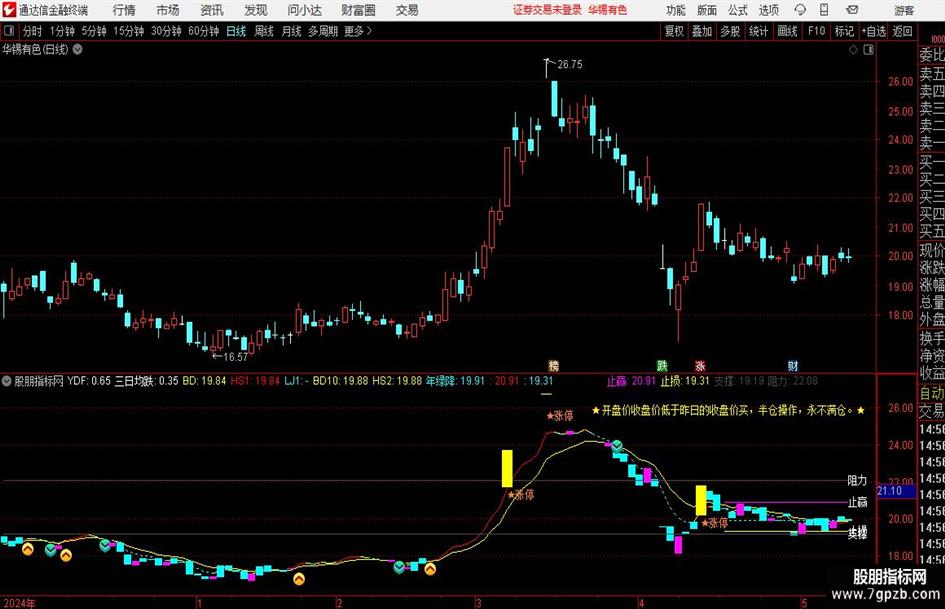Open the 市场 menu
Image resolution: width=945 pixels, height=609 pixels.
pos(168,10)
